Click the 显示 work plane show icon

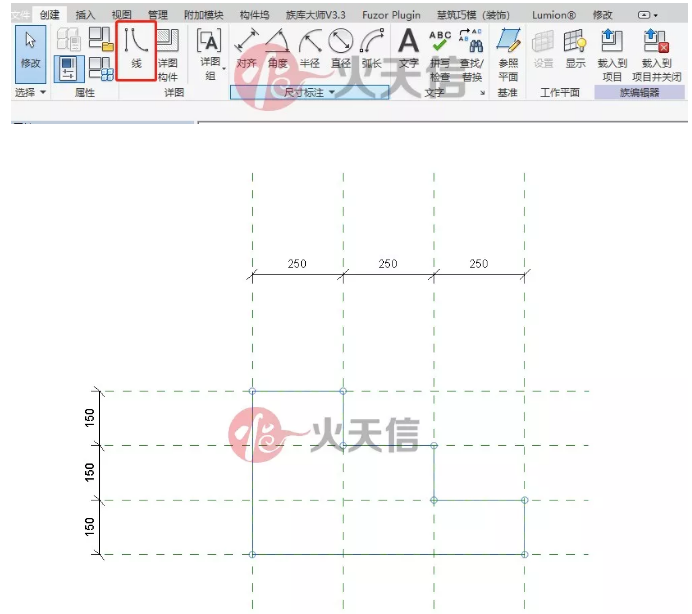pos(575,49)
